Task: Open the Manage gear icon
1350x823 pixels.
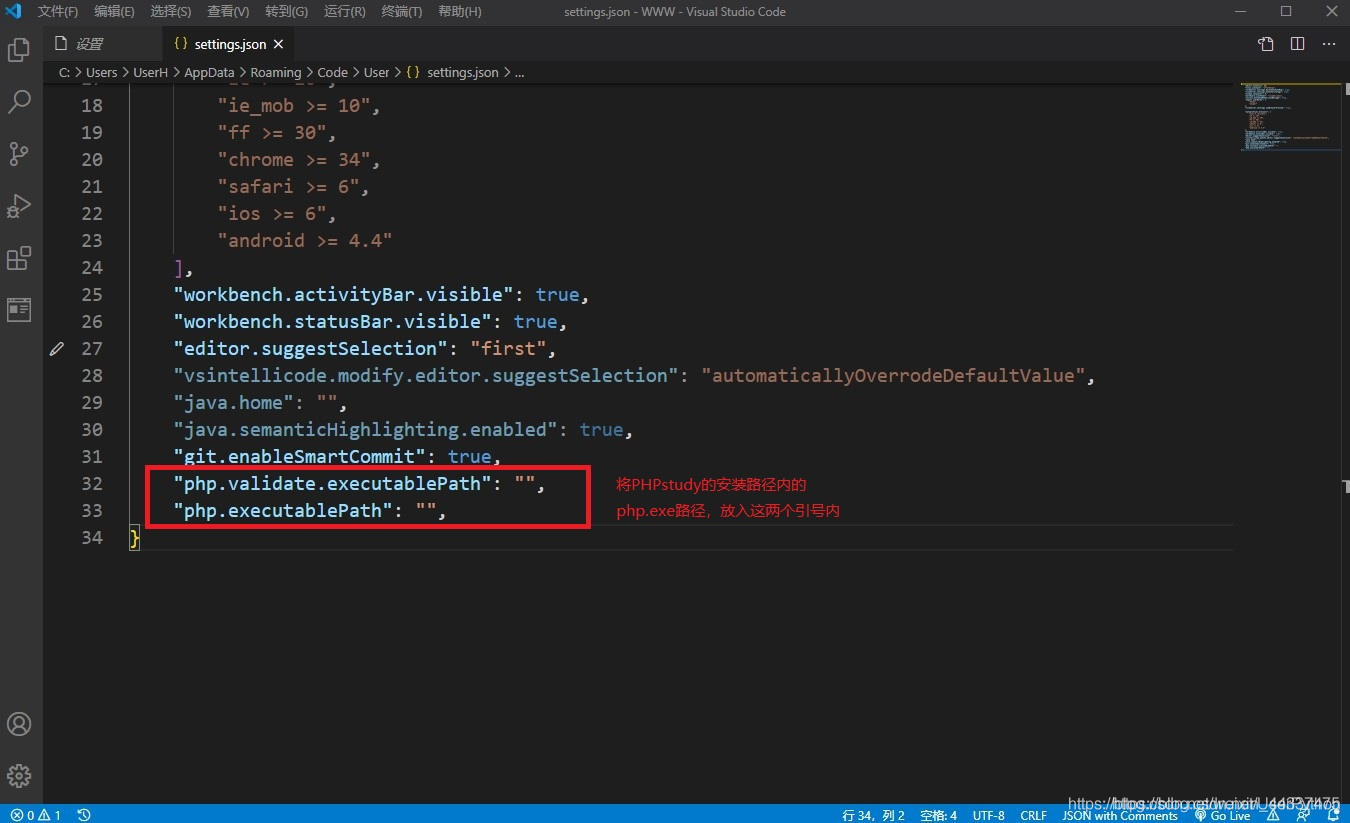Action: click(19, 776)
